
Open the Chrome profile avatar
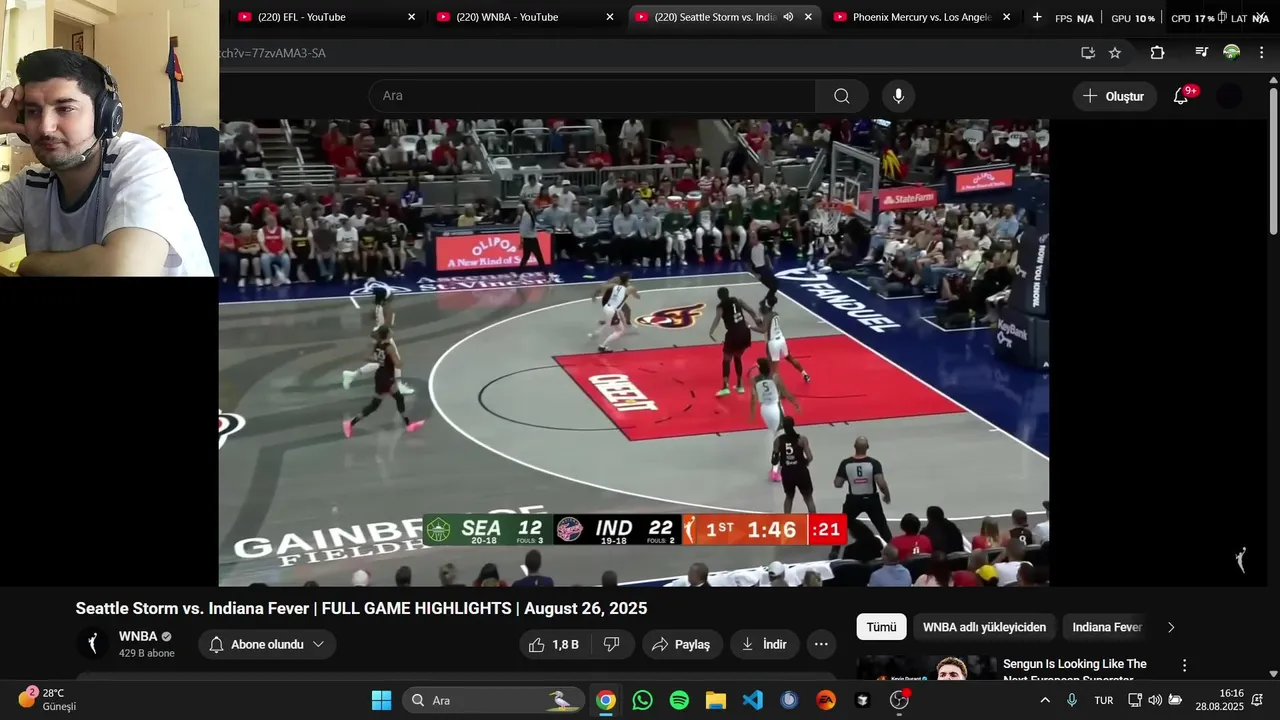(x=1232, y=52)
